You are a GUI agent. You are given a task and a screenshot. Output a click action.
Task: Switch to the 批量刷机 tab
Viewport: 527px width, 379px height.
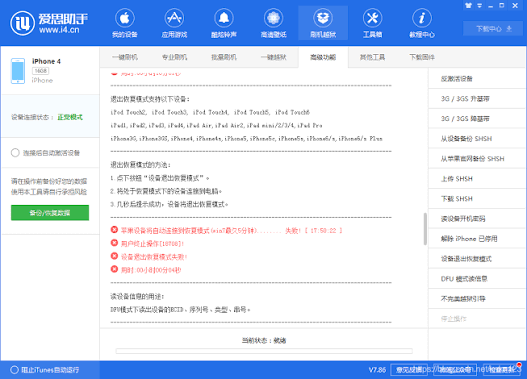224,57
